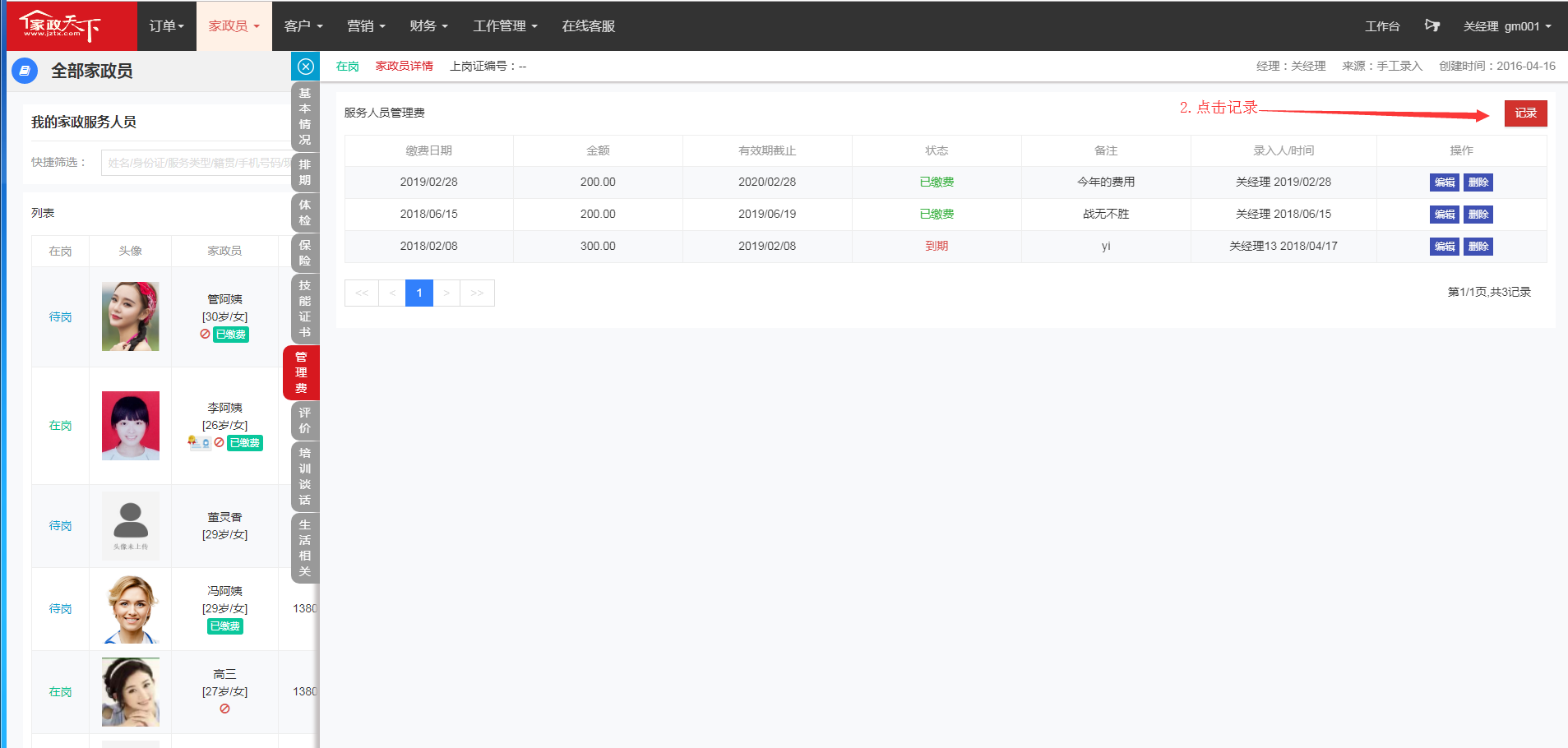
Task: Switch to the 生活相关 side tab
Action: tap(305, 548)
